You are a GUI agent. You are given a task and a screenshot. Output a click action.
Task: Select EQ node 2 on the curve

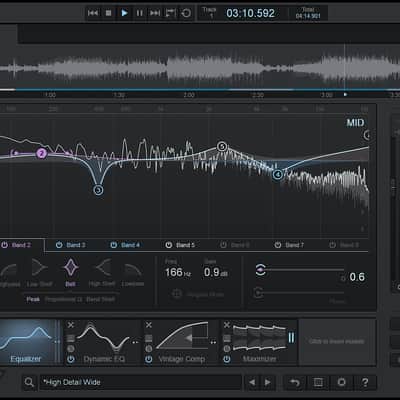41,153
